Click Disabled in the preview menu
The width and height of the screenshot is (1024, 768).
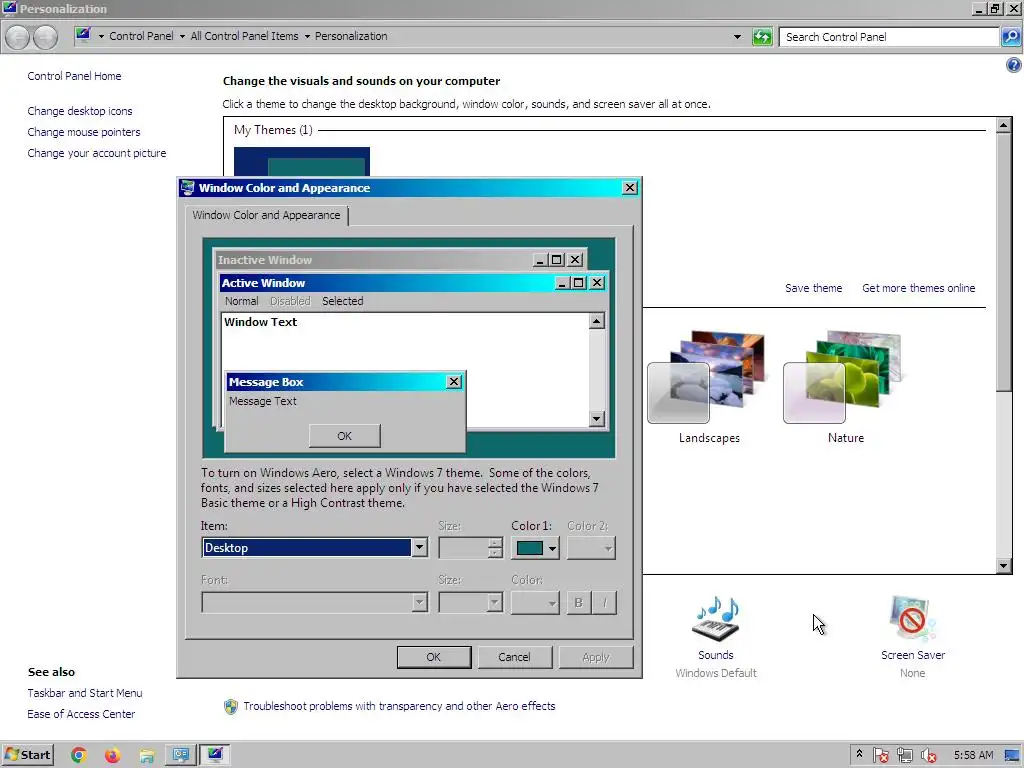pos(290,301)
